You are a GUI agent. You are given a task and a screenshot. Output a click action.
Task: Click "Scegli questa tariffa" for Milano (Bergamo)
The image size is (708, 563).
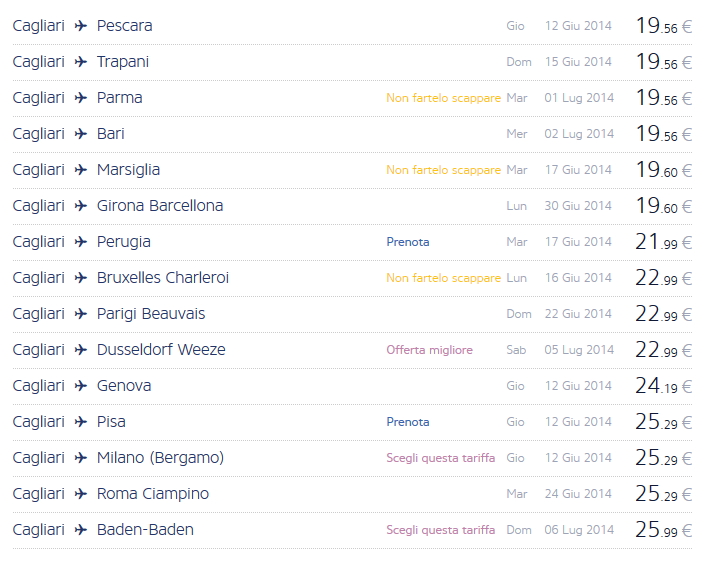pos(440,458)
